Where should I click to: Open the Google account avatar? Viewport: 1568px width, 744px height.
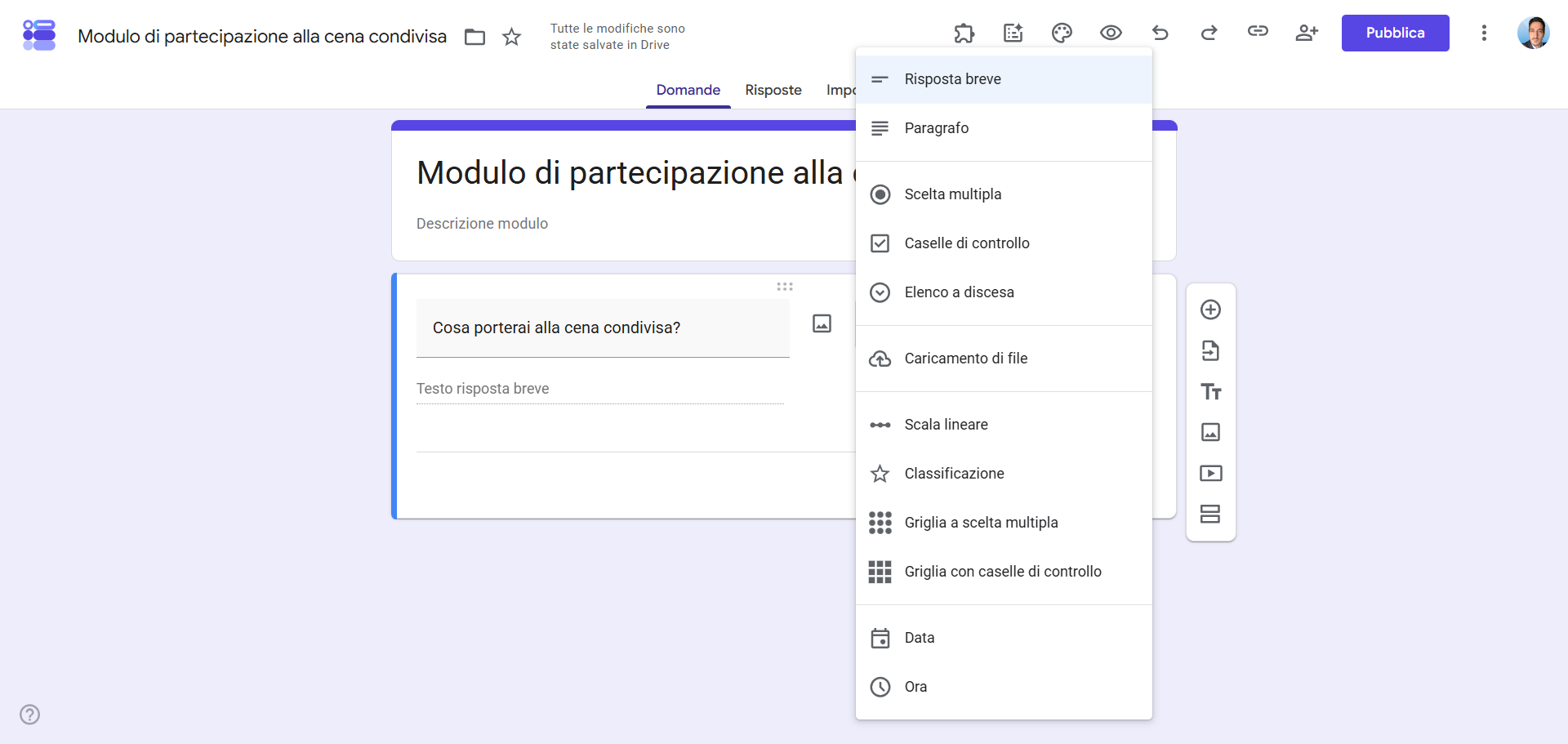click(1534, 33)
